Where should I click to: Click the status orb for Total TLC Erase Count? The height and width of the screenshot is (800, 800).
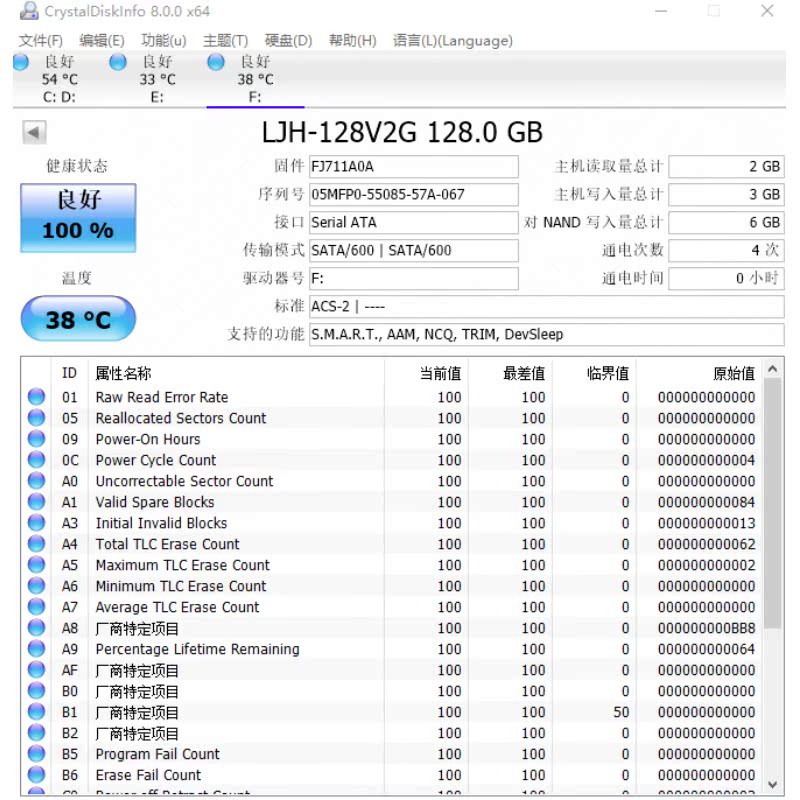[36, 544]
